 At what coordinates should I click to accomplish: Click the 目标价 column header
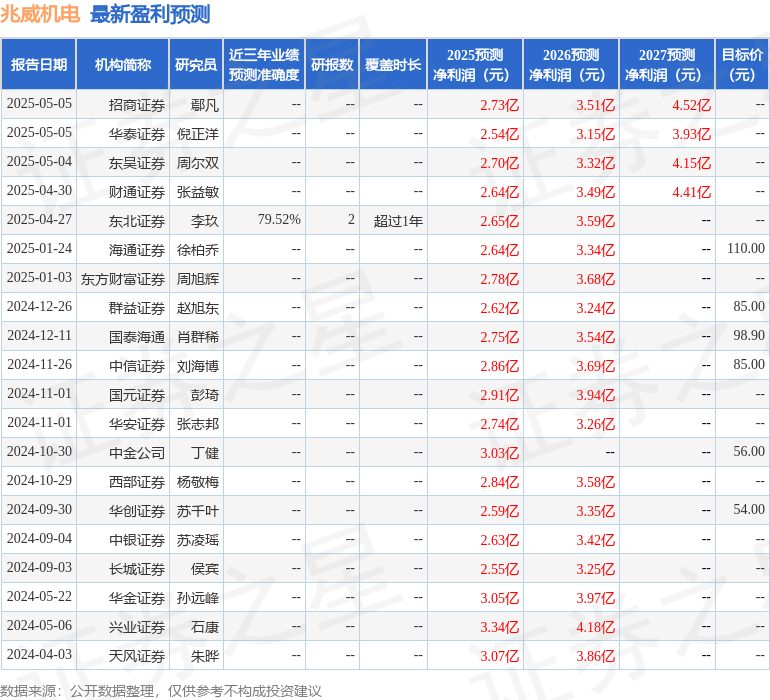742,65
